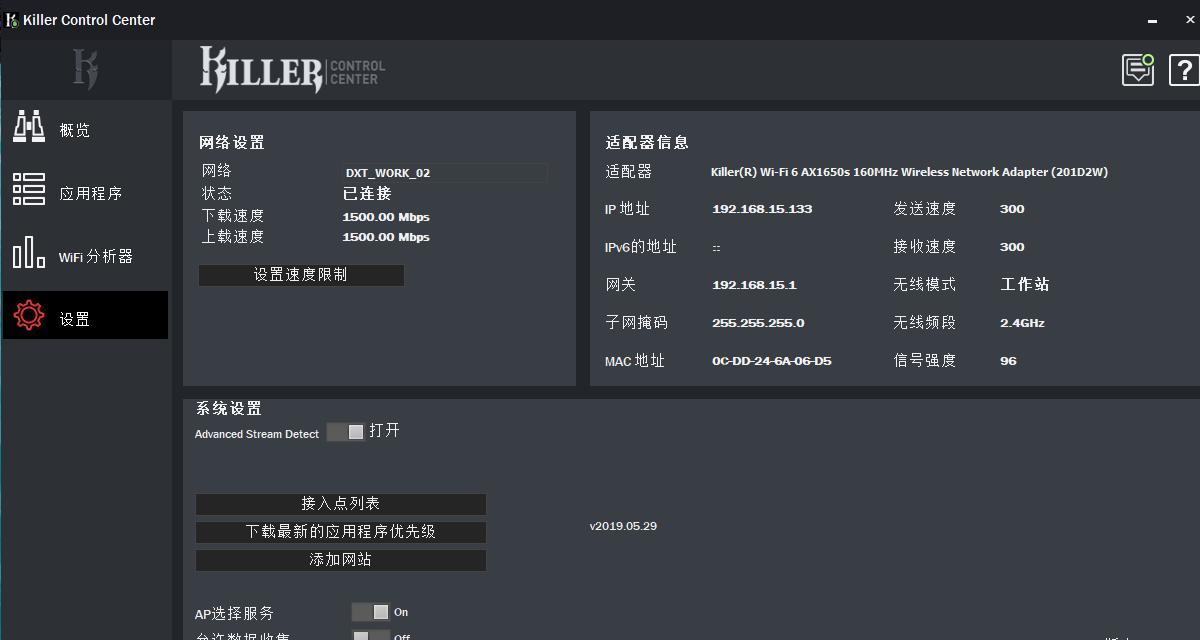Click the 添加网站 button
The height and width of the screenshot is (640, 1200).
[341, 560]
